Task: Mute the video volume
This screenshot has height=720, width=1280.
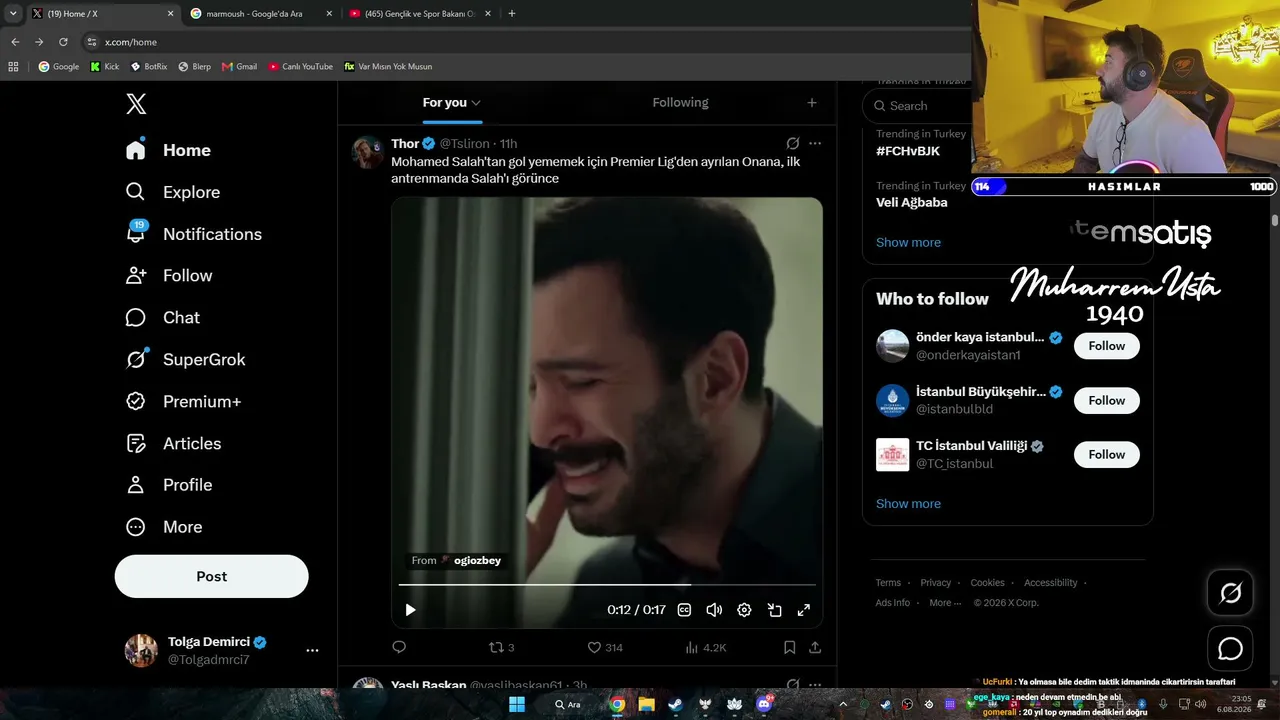Action: 714,610
